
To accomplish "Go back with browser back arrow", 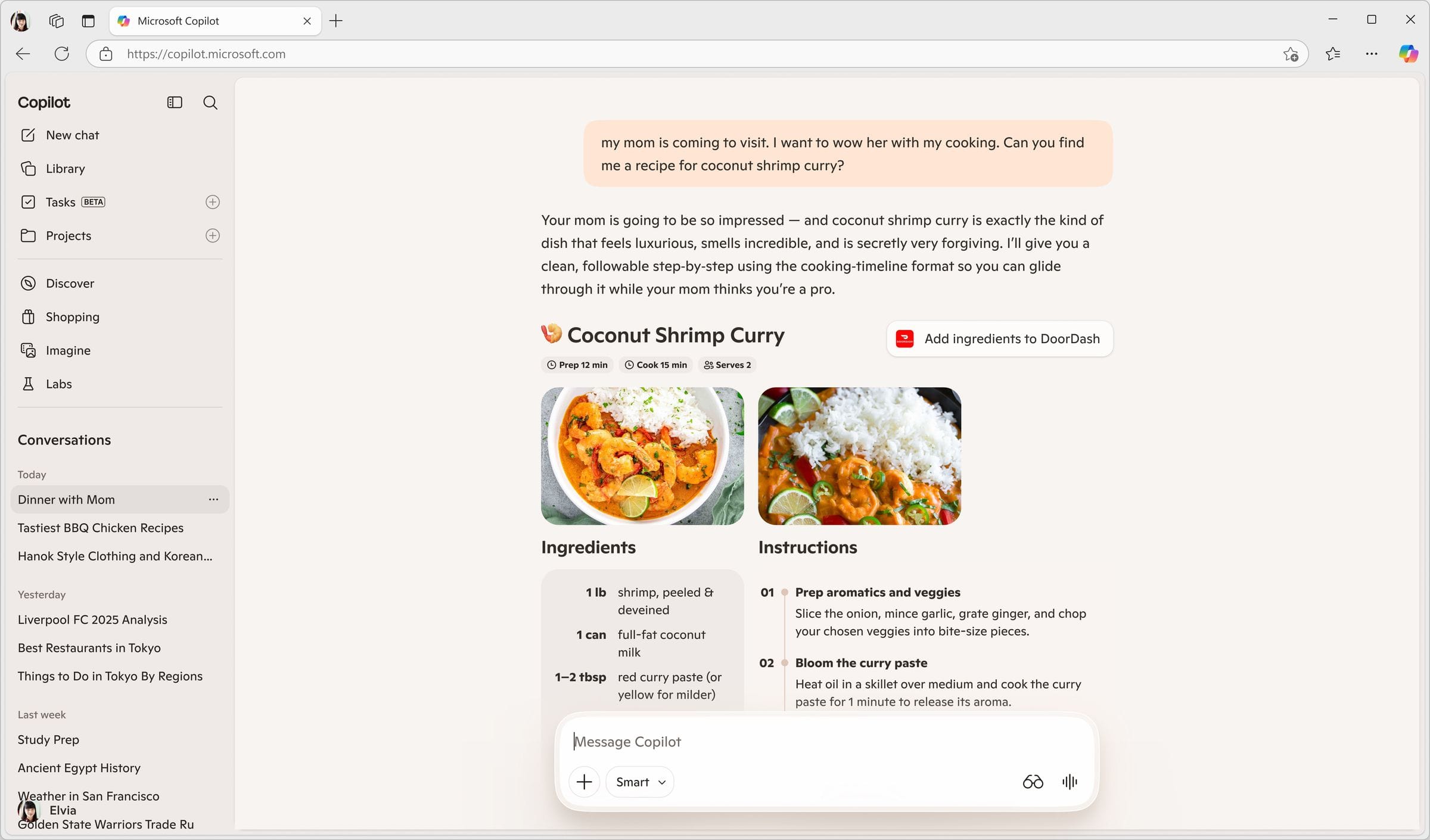I will [x=23, y=54].
